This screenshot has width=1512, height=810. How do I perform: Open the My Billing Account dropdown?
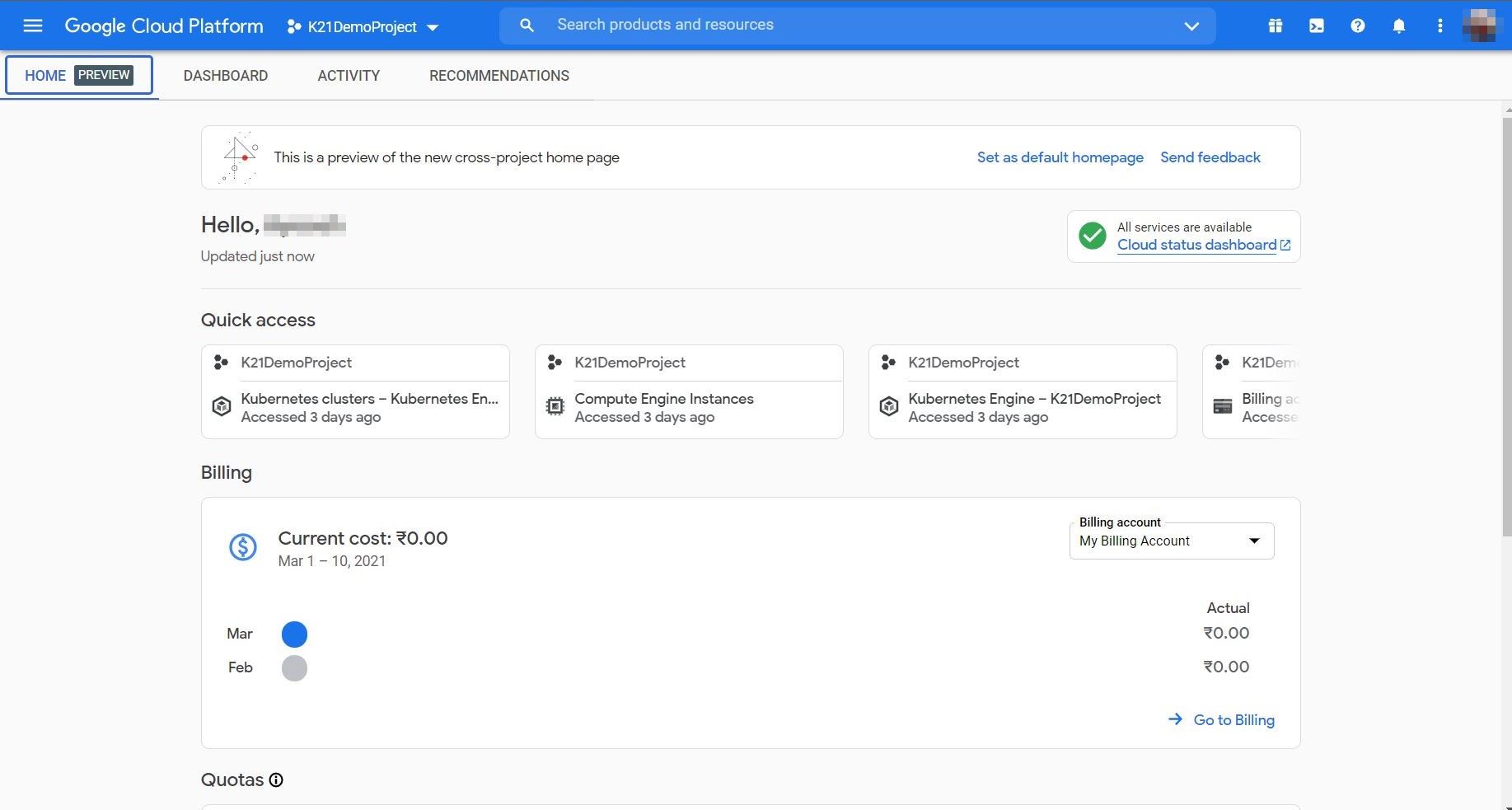pos(1171,541)
